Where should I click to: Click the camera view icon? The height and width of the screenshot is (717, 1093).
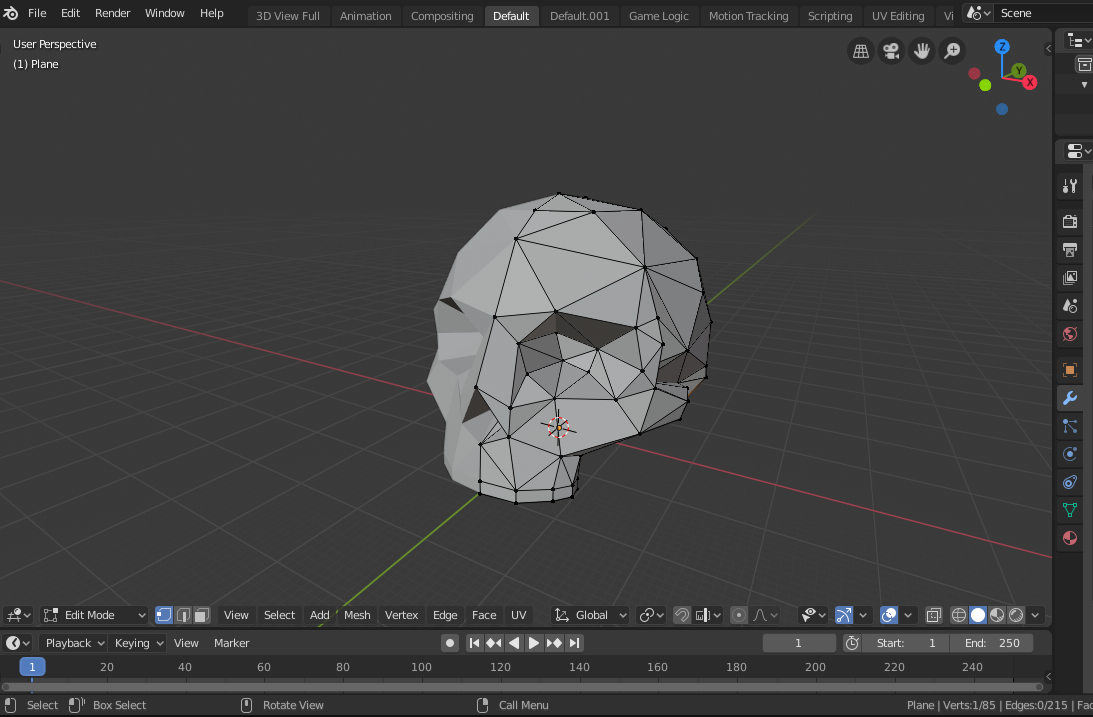pos(890,51)
